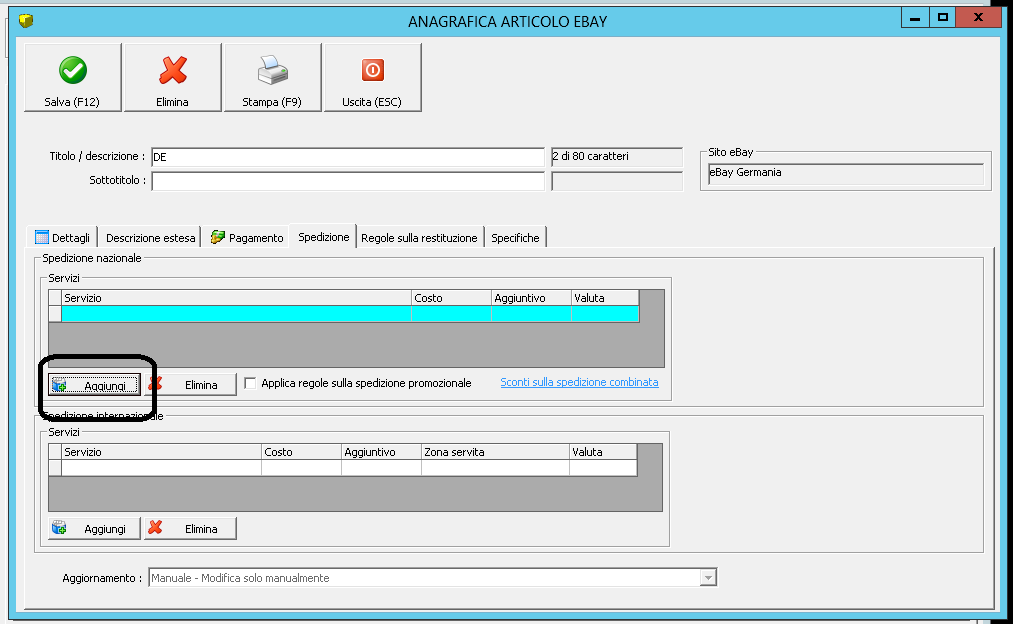The width and height of the screenshot is (1013, 624).
Task: Click Zona servita column header
Action: [496, 452]
